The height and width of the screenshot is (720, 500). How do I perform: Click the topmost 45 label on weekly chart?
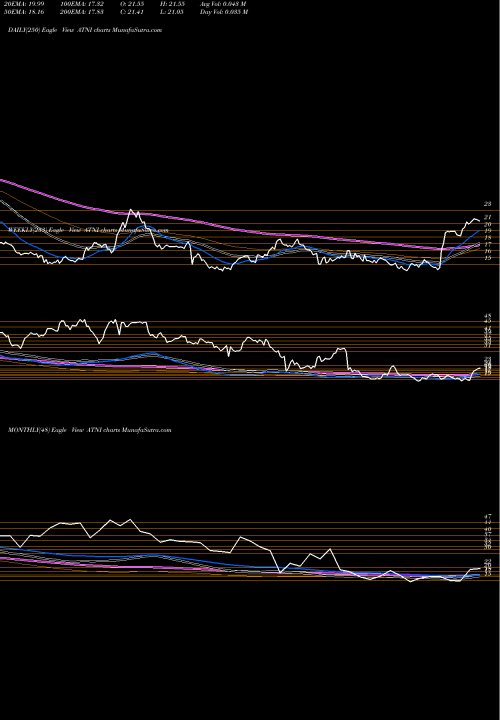pyautogui.click(x=488, y=316)
